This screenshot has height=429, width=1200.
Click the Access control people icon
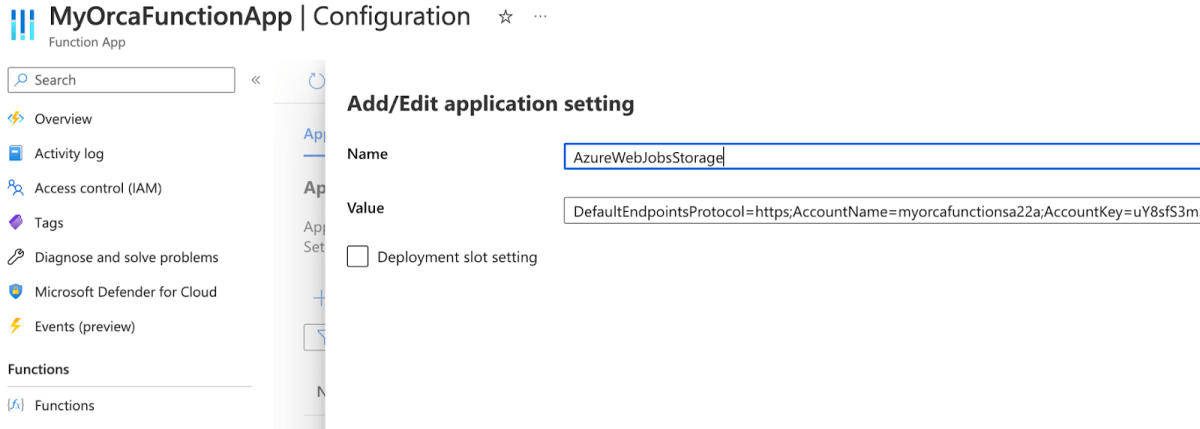tap(15, 188)
